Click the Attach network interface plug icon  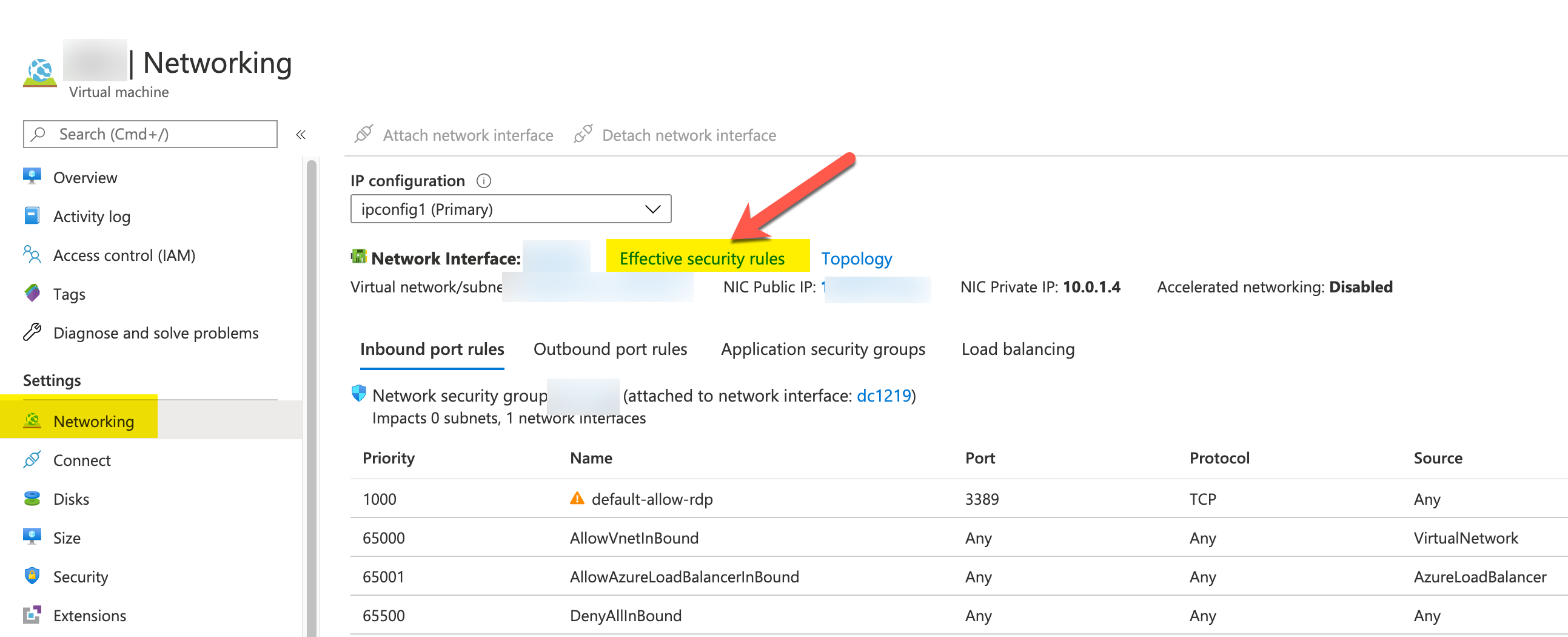tap(363, 134)
